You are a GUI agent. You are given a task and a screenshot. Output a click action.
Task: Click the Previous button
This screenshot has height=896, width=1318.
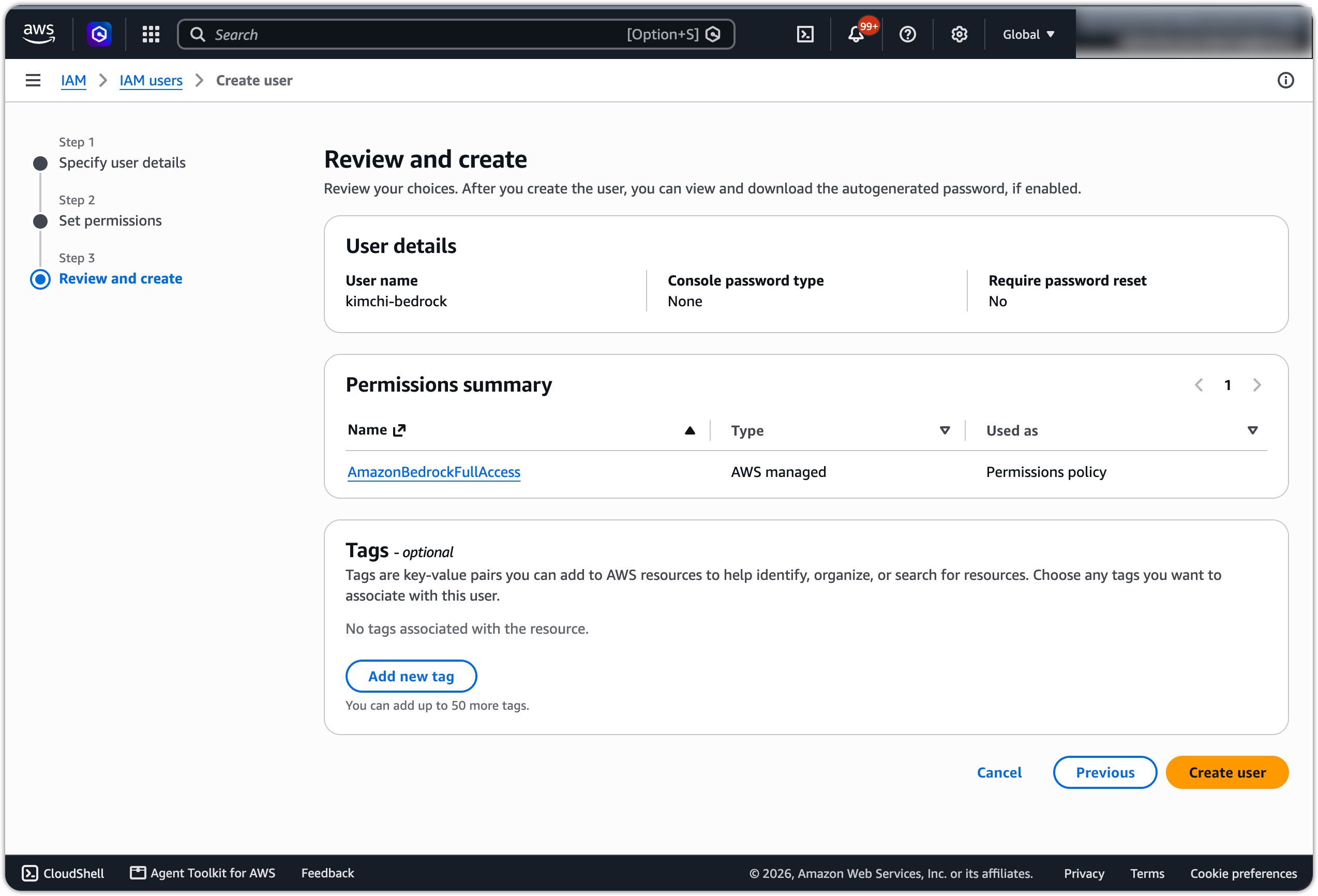pos(1105,772)
